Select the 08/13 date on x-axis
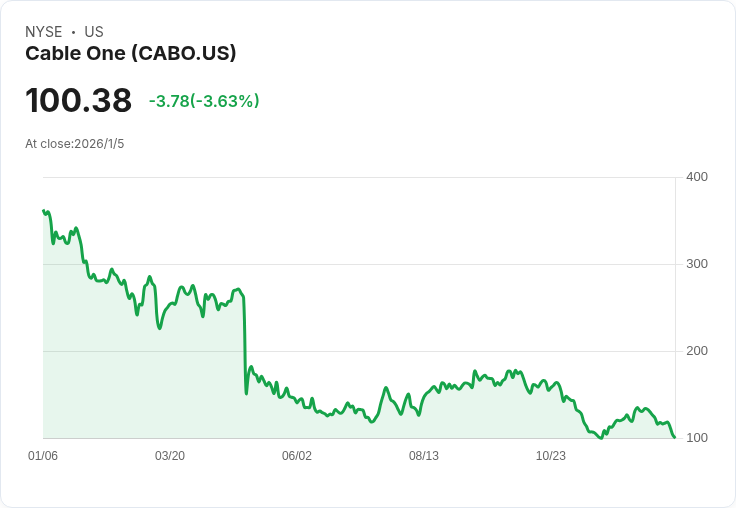 [424, 456]
